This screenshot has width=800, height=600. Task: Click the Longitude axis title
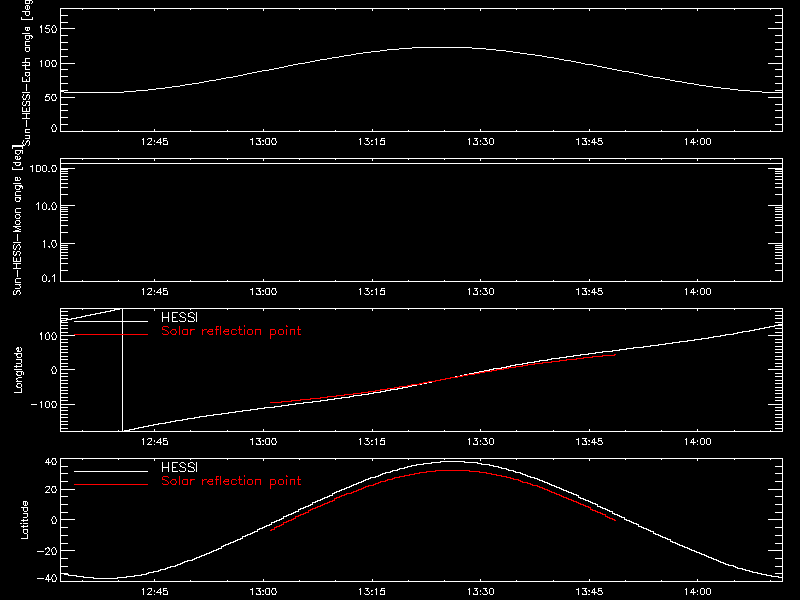click(18, 370)
